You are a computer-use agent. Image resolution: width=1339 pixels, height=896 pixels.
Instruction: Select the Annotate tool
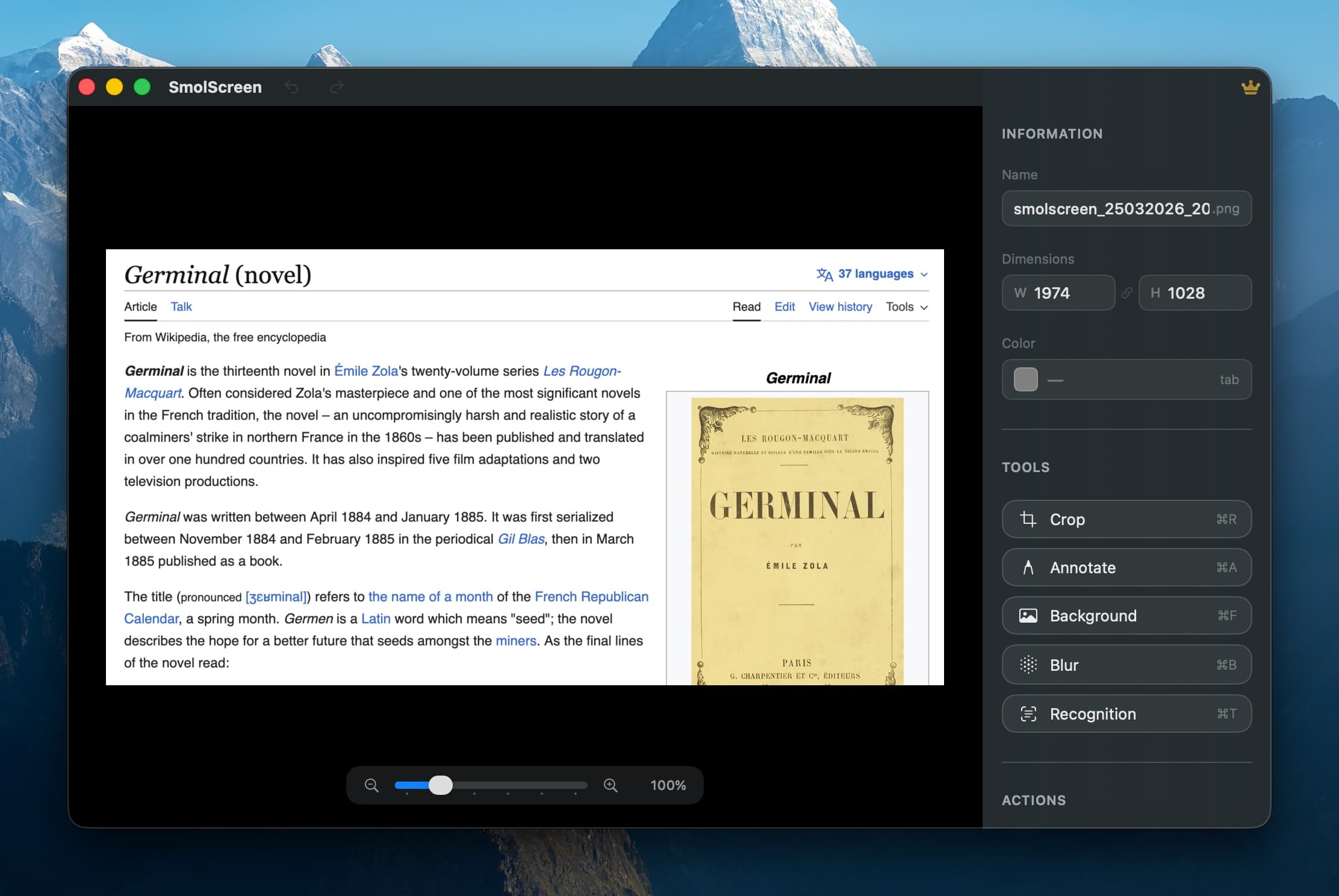click(1126, 567)
